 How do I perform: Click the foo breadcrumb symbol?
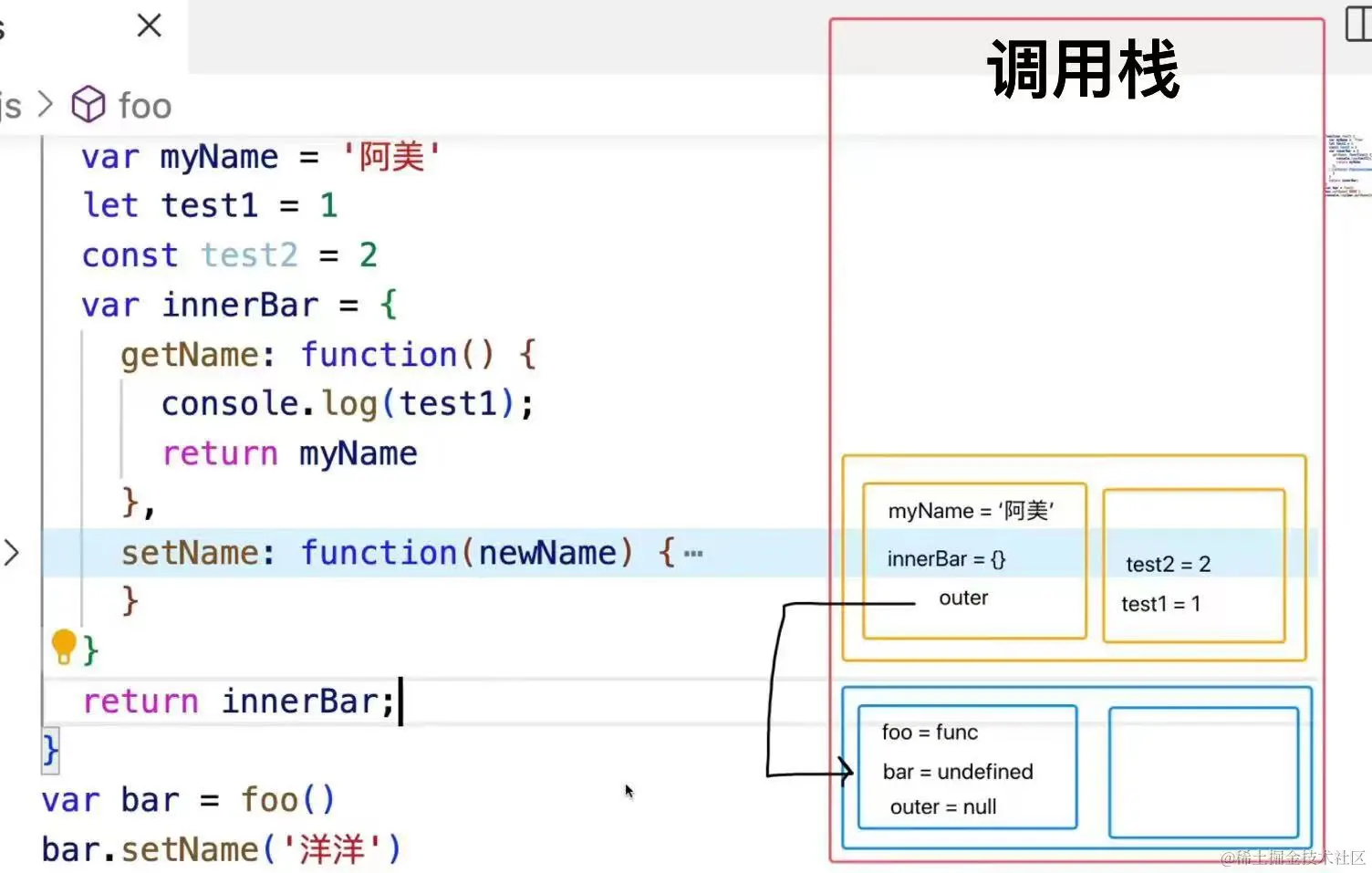tap(121, 105)
